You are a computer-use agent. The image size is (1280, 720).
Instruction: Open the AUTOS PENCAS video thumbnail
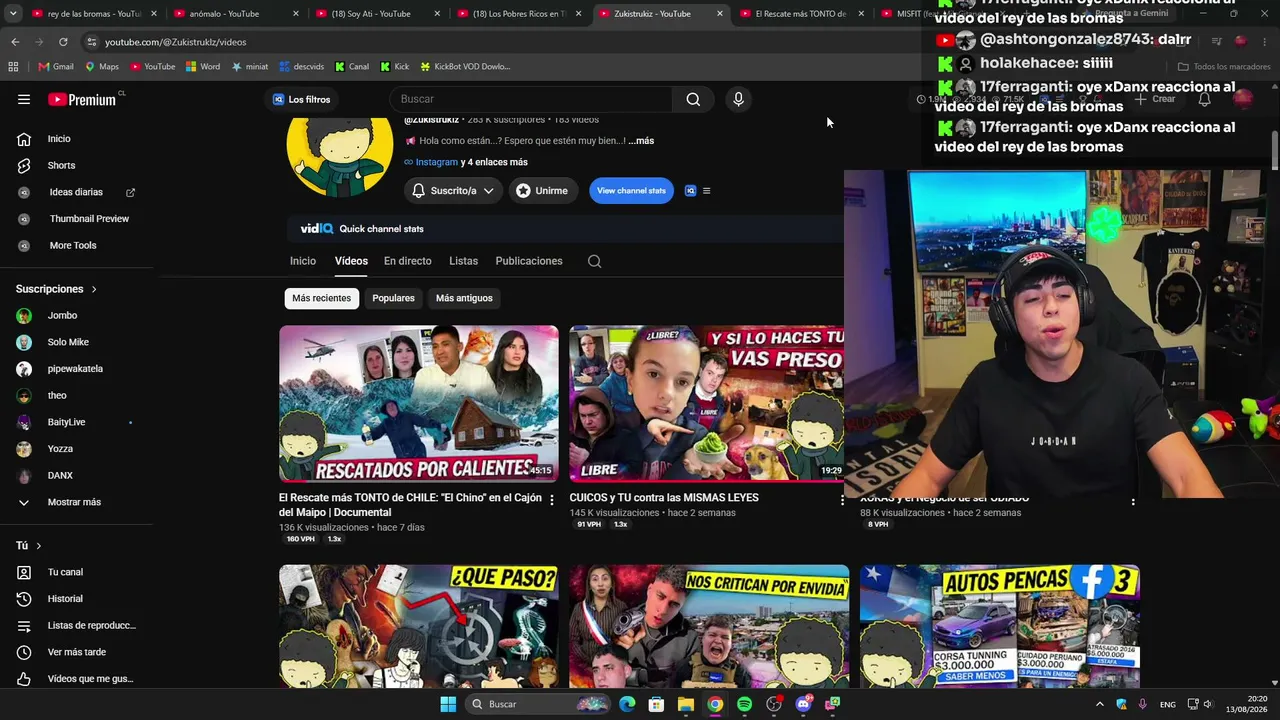[1000, 626]
